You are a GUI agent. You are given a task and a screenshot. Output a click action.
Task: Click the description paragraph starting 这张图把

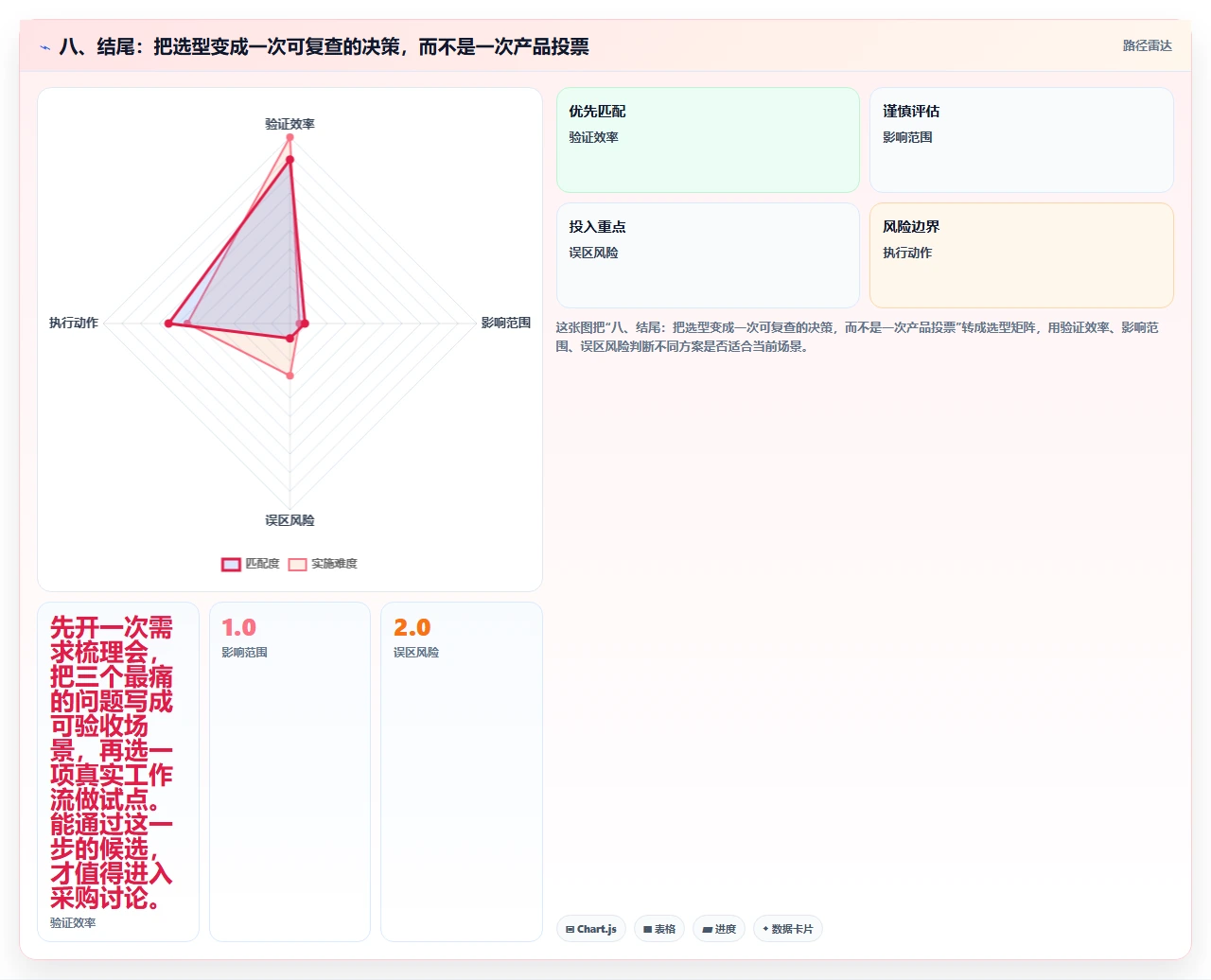(x=857, y=337)
